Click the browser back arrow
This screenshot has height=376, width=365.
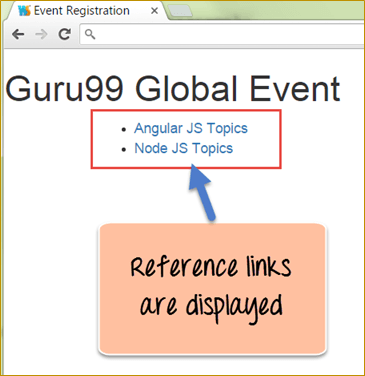[18, 34]
